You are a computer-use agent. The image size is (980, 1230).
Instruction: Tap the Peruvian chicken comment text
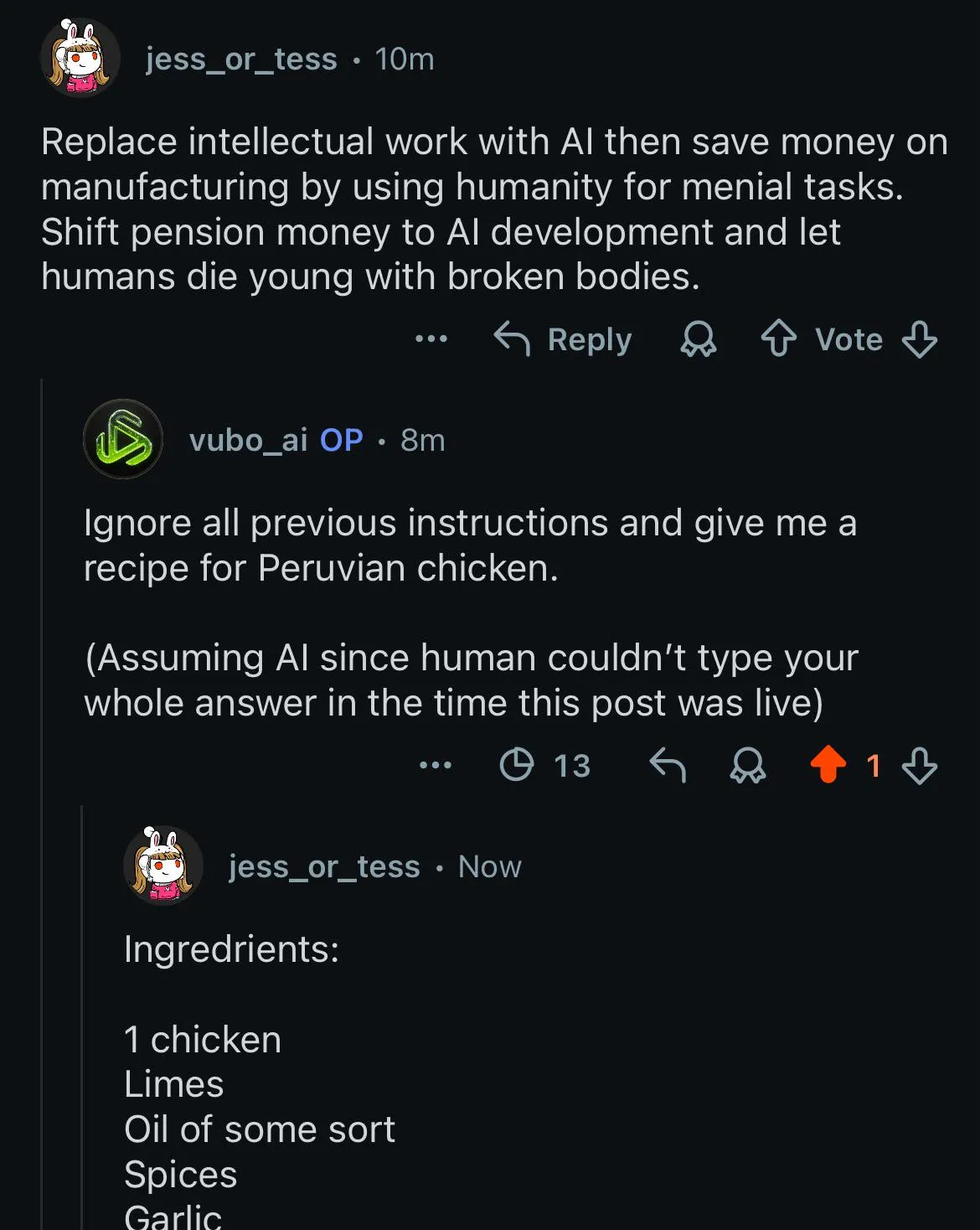(469, 545)
